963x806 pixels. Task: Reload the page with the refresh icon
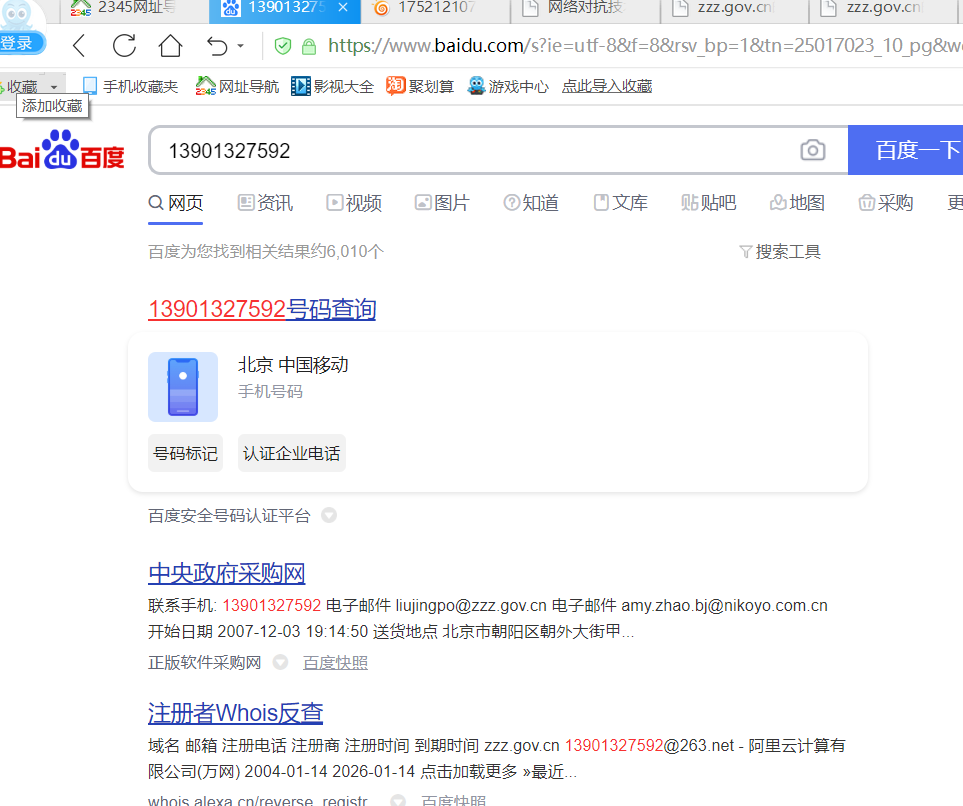[125, 45]
